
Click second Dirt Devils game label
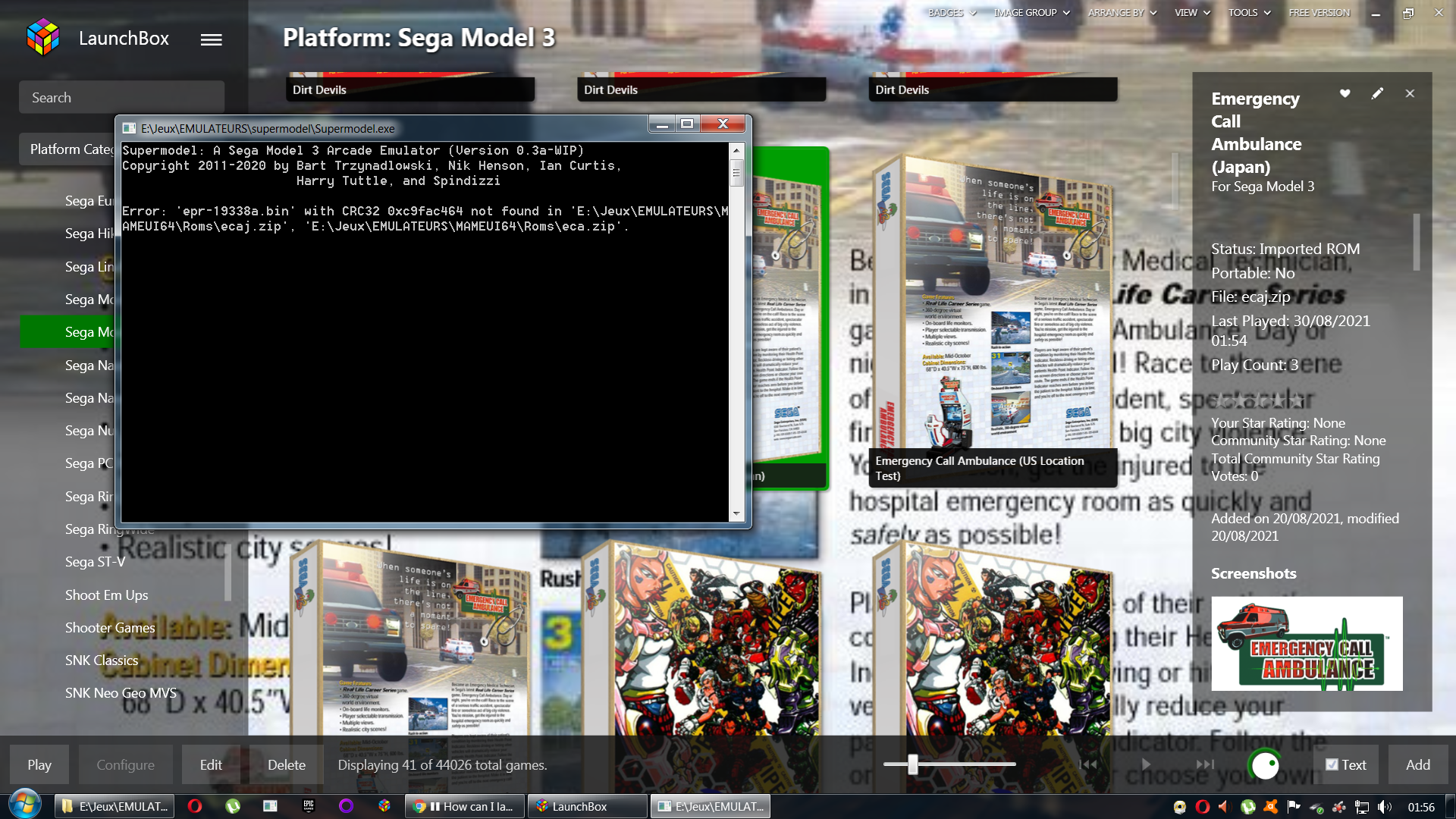click(x=701, y=89)
